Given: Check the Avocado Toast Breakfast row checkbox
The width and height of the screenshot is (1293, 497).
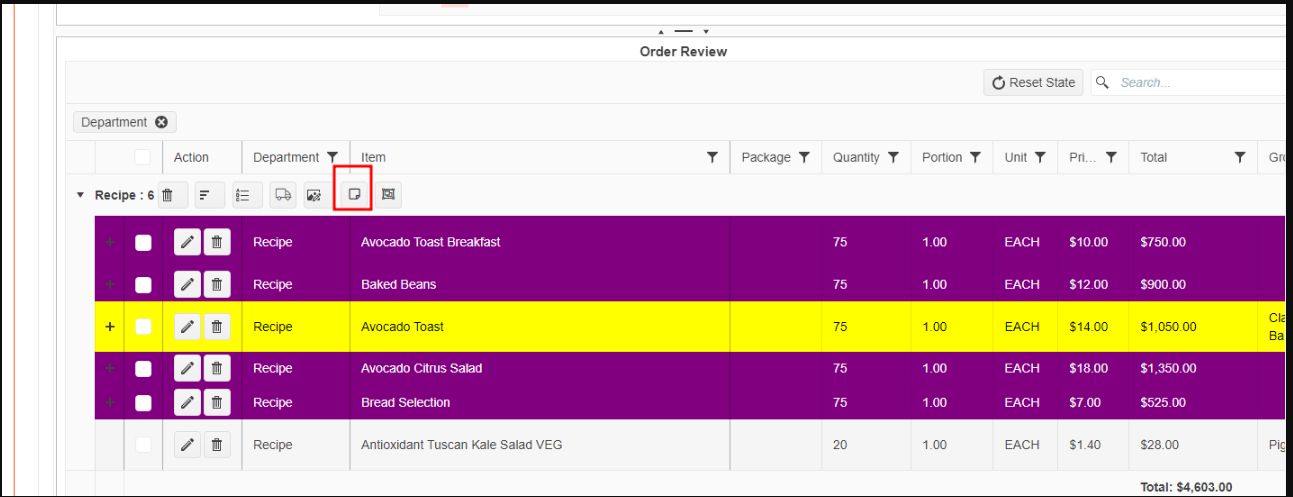Looking at the screenshot, I should (x=143, y=242).
